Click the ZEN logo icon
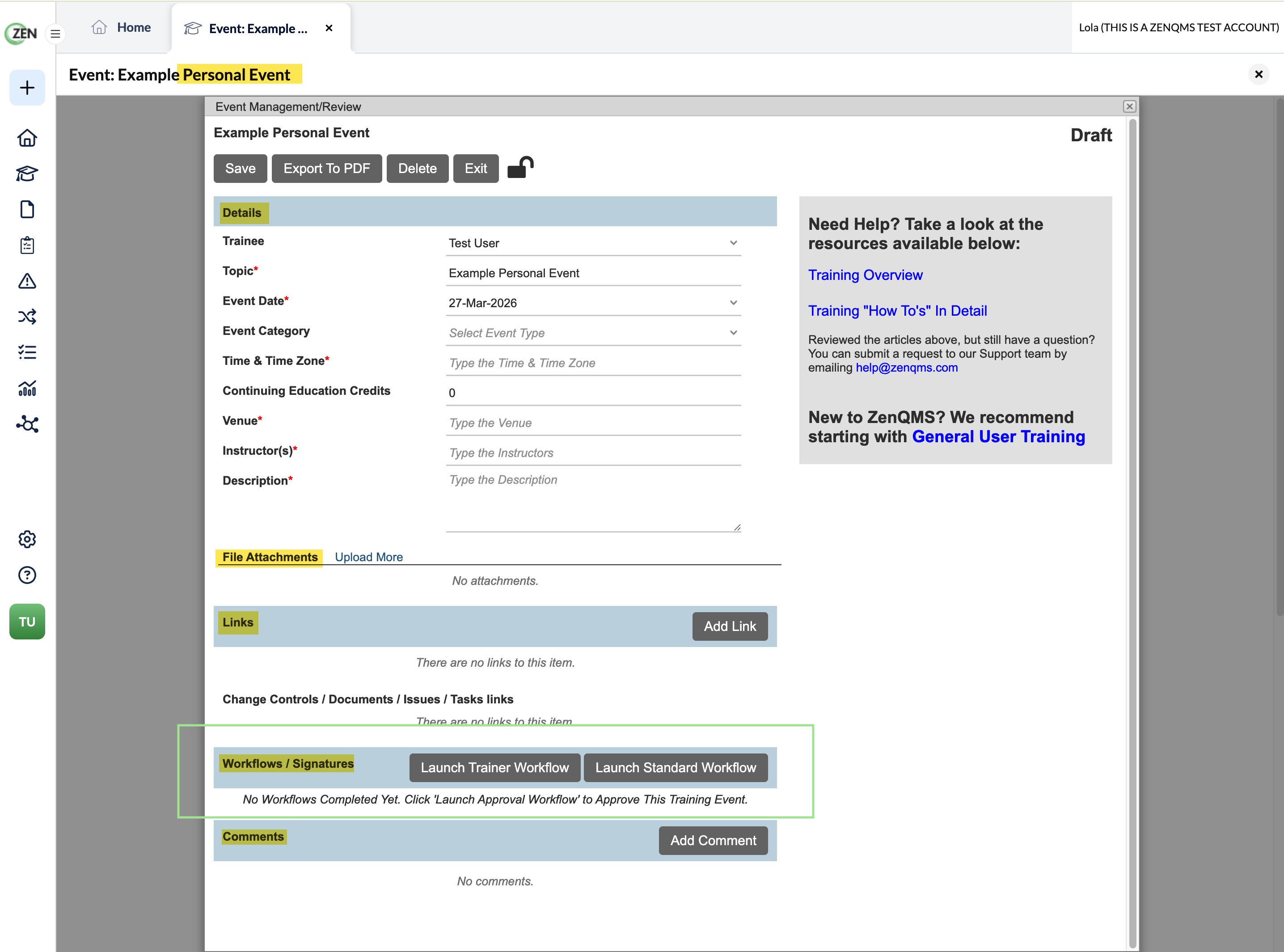The height and width of the screenshot is (952, 1284). (x=21, y=33)
